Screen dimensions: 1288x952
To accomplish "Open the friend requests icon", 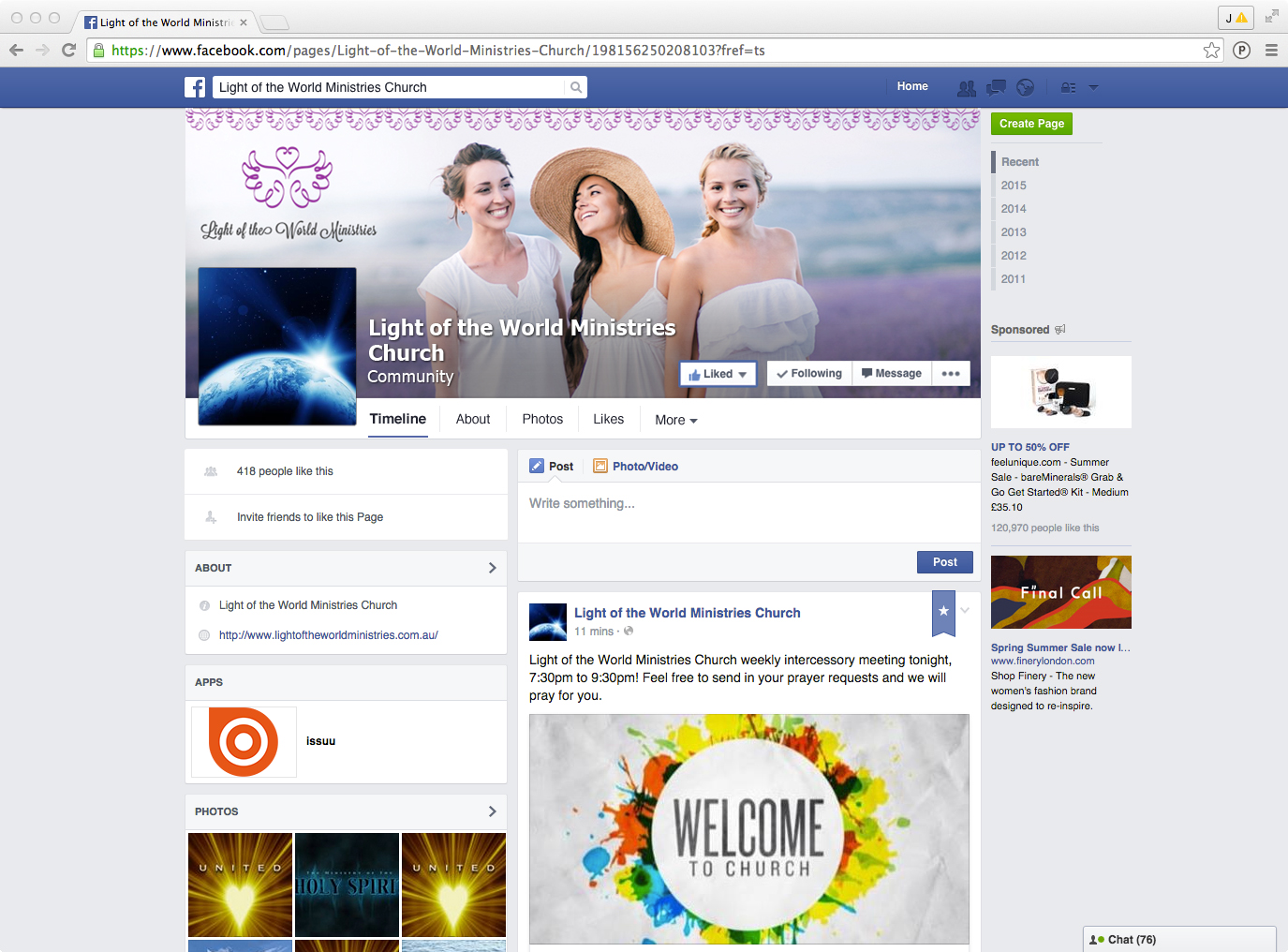I will coord(966,87).
